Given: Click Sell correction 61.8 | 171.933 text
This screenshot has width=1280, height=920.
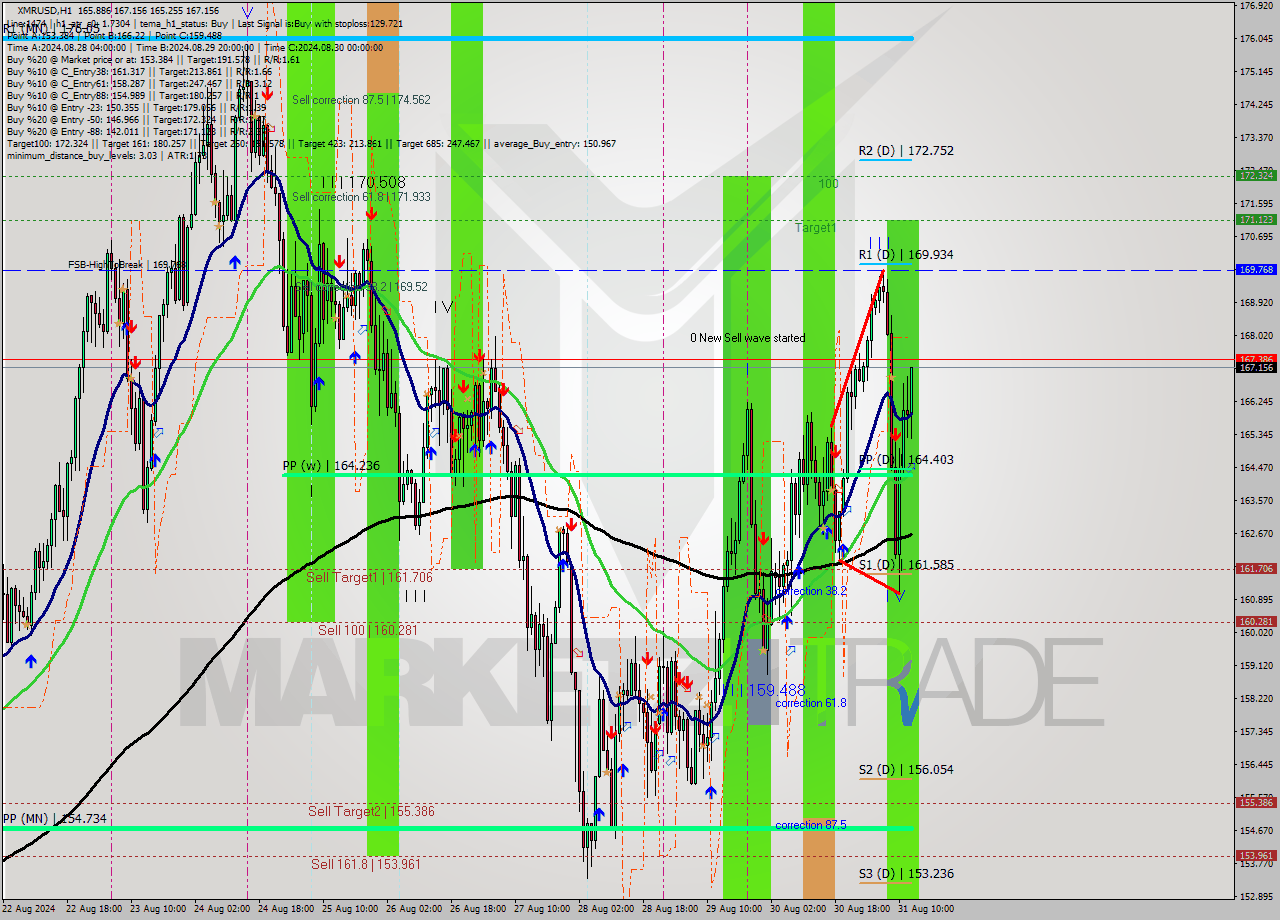Looking at the screenshot, I should pos(361,197).
